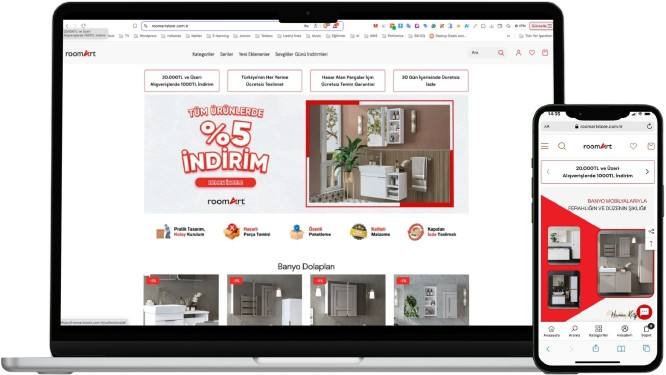
Task: Tap the heart icon in phone header
Action: tap(633, 146)
